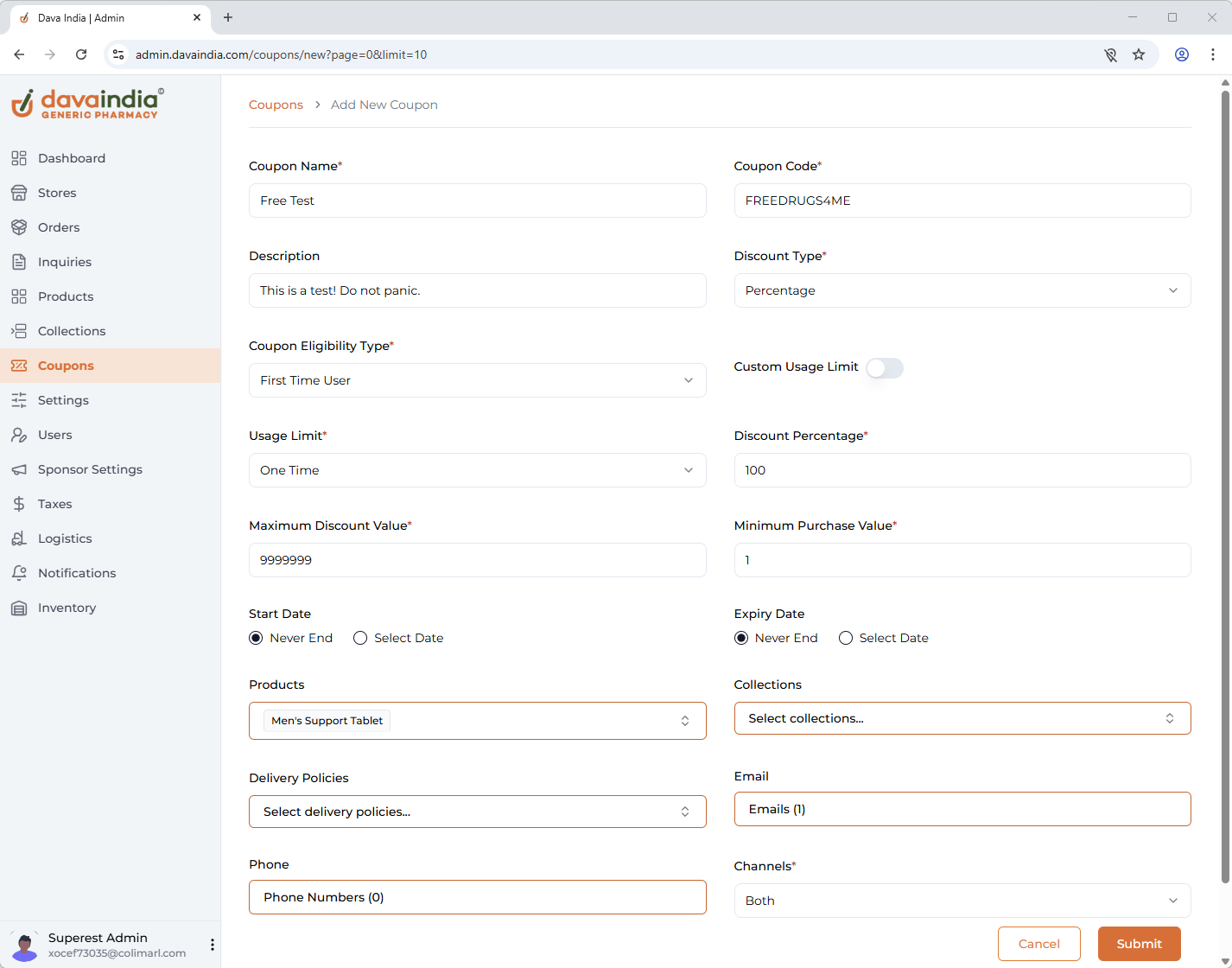Enable the Custom Usage Limit toggle

[885, 368]
